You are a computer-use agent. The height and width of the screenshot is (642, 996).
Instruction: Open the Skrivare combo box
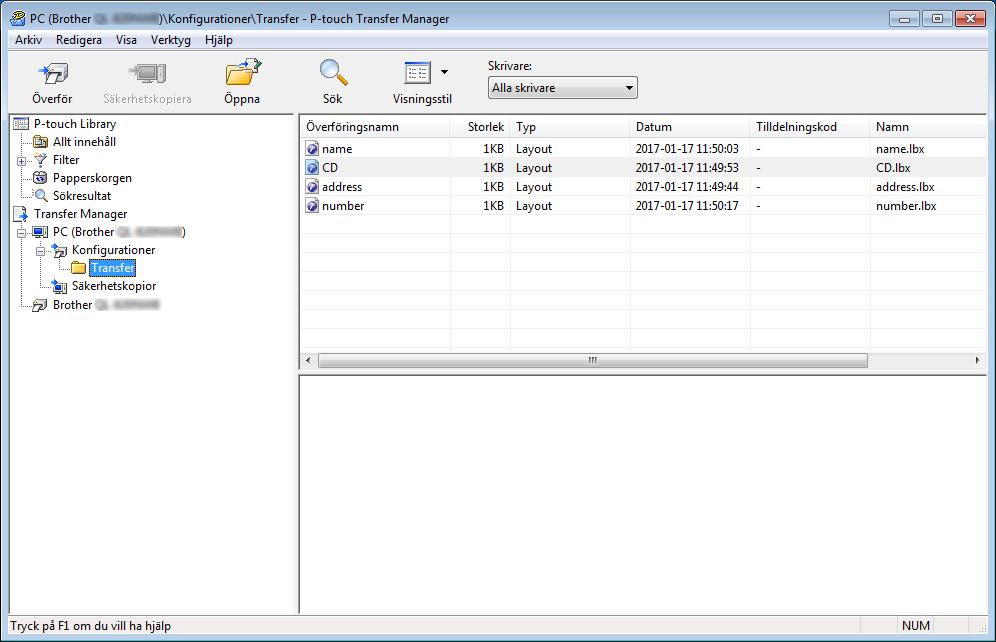(563, 88)
